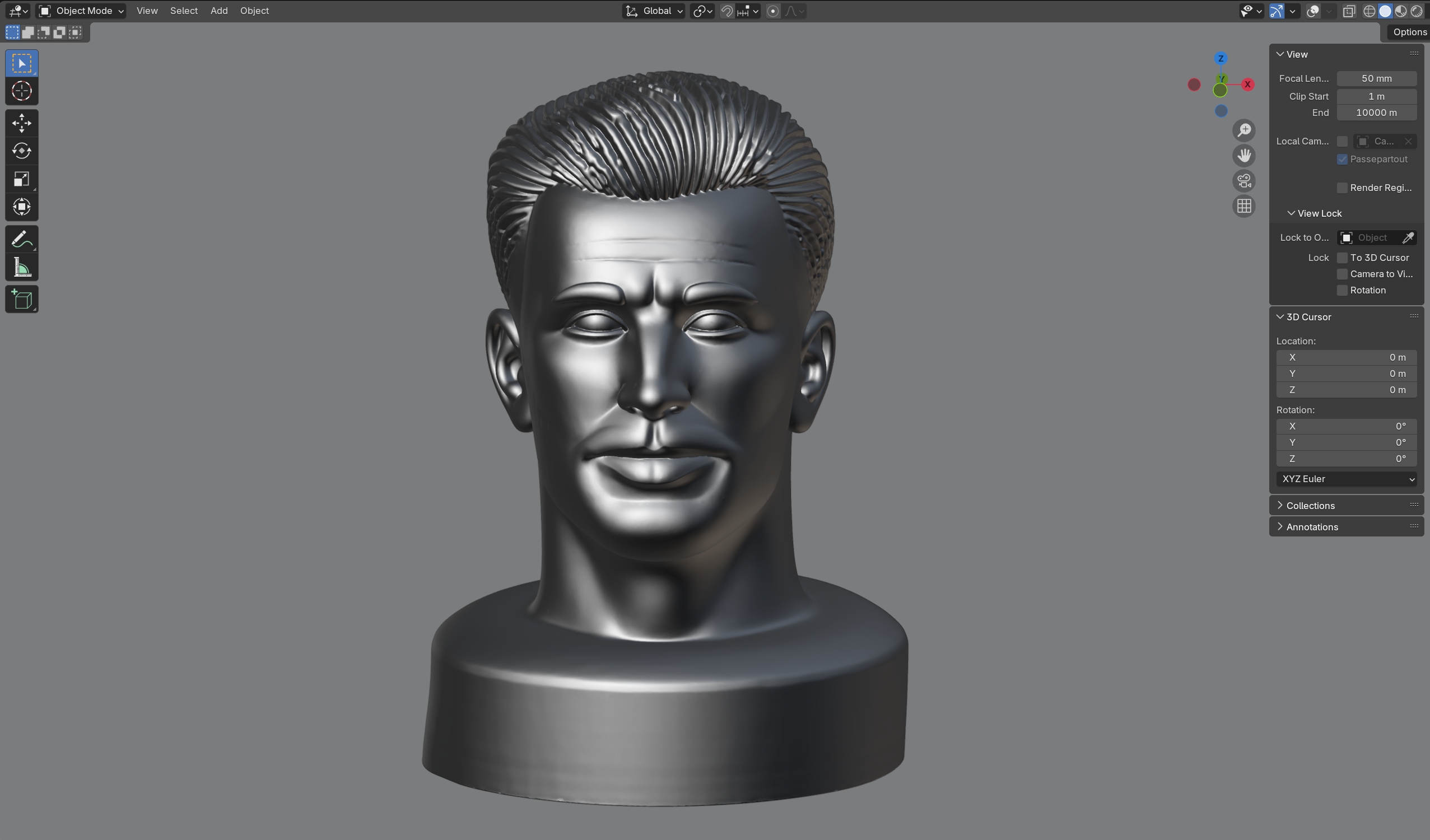This screenshot has width=1430, height=840.
Task: Open the Object Mode dropdown
Action: point(82,11)
